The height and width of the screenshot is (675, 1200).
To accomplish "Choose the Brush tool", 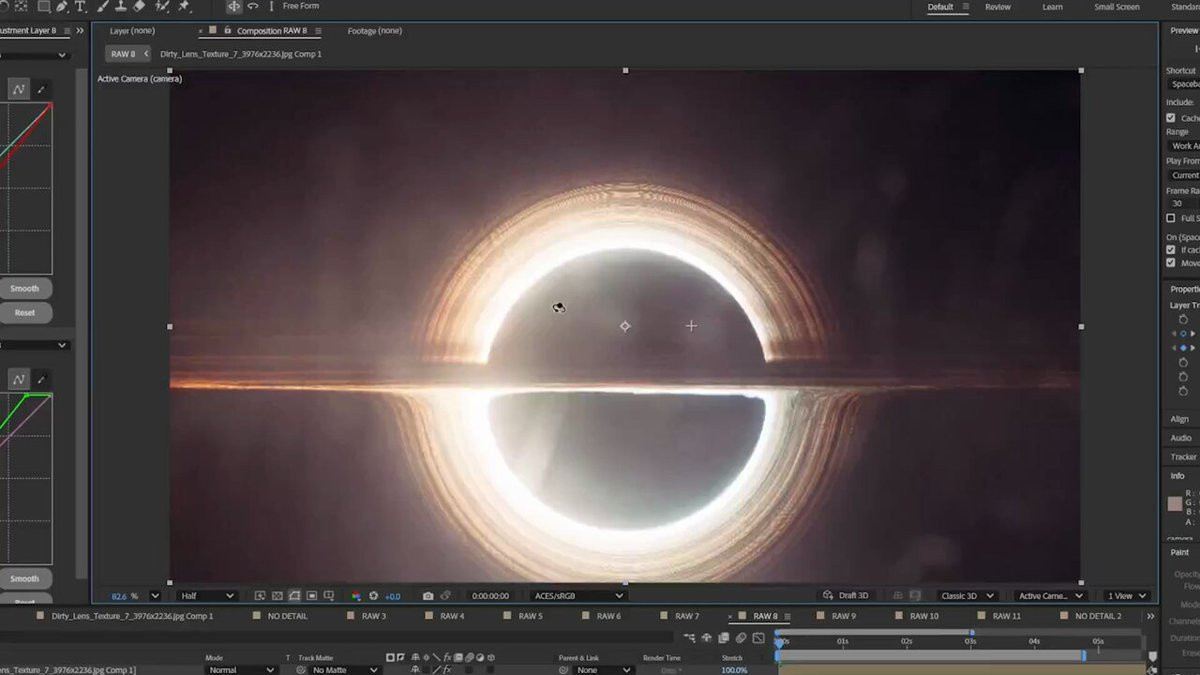I will click(x=102, y=6).
